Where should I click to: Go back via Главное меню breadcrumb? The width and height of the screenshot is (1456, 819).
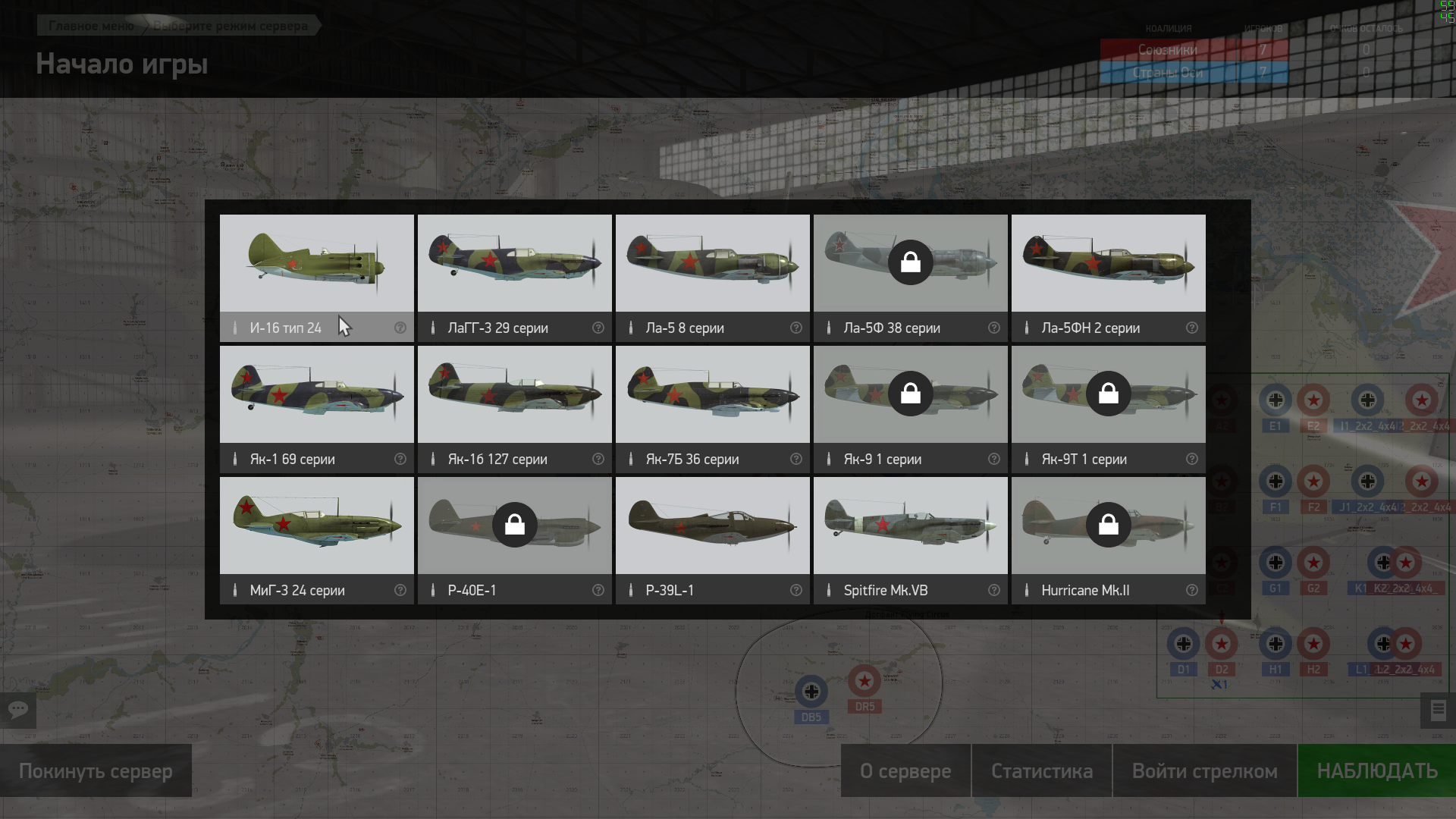coord(89,26)
